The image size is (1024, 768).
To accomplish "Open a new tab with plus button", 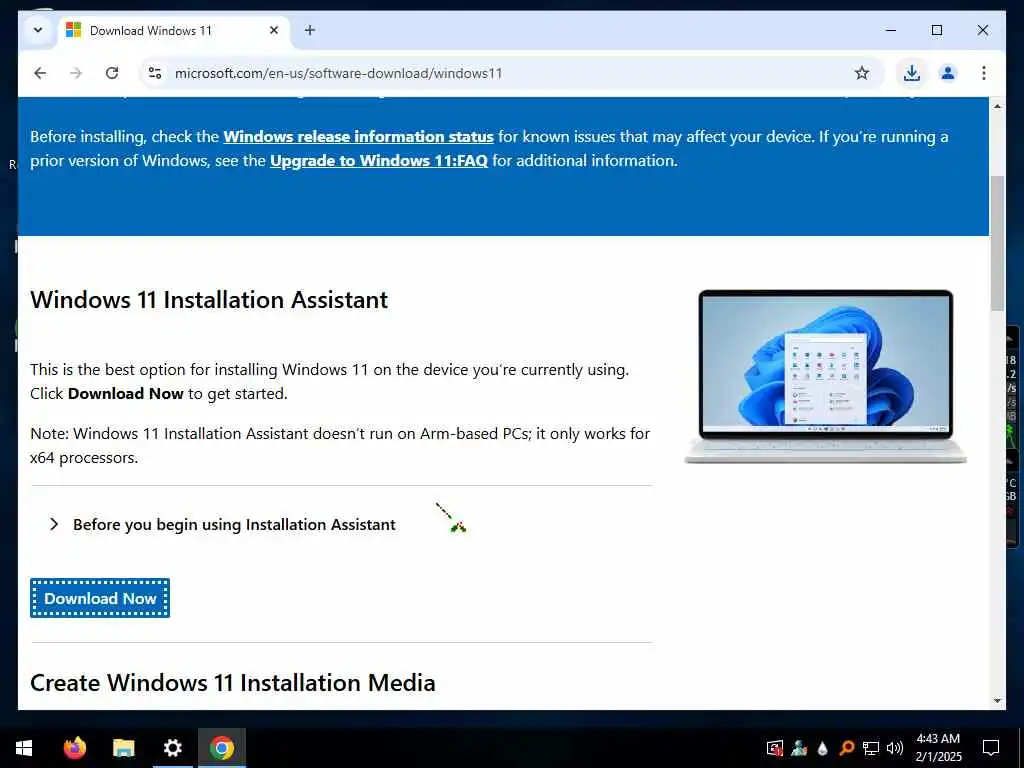I will (310, 30).
